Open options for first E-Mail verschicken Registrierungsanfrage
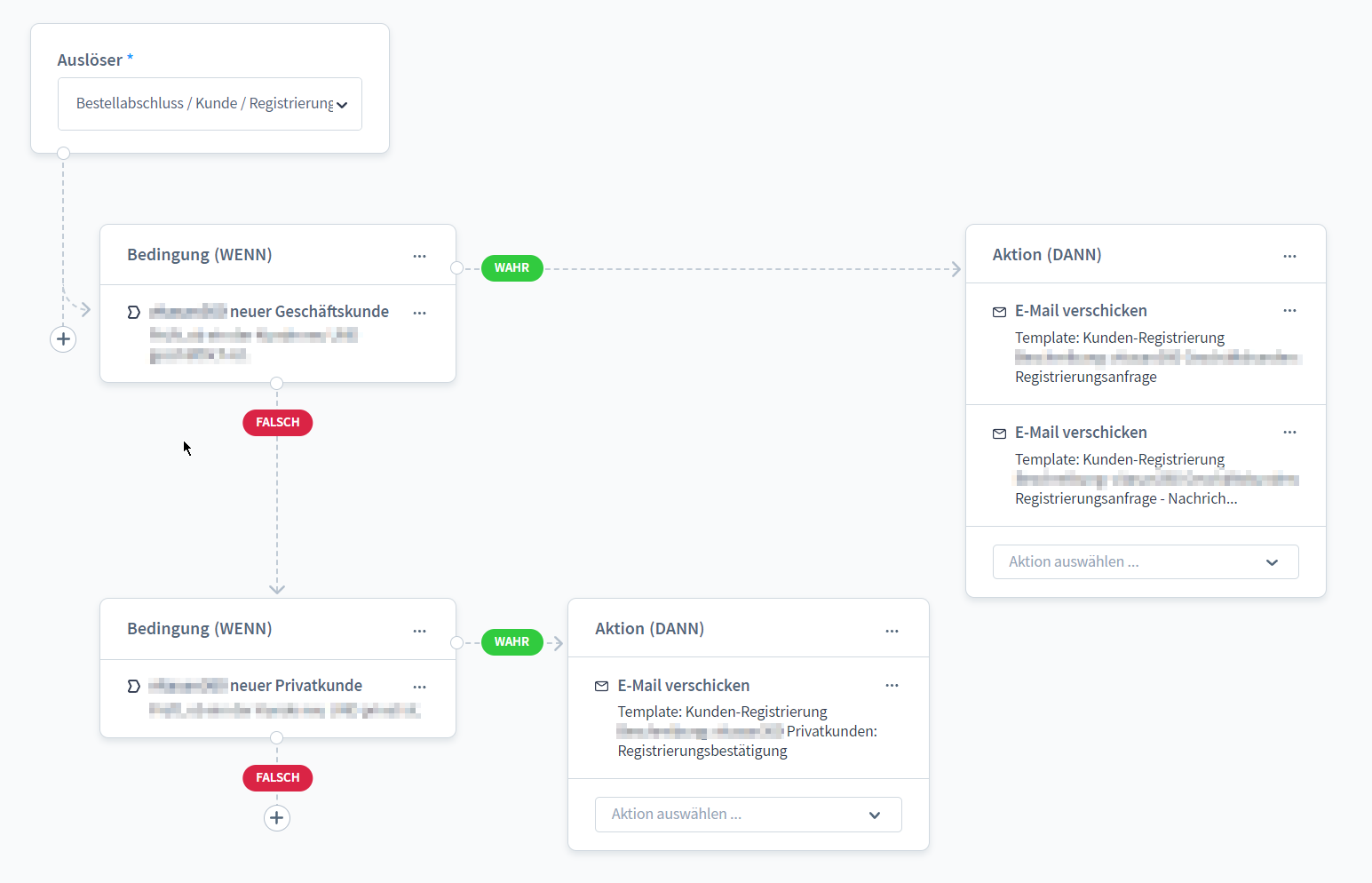The width and height of the screenshot is (1372, 883). pos(1289,311)
